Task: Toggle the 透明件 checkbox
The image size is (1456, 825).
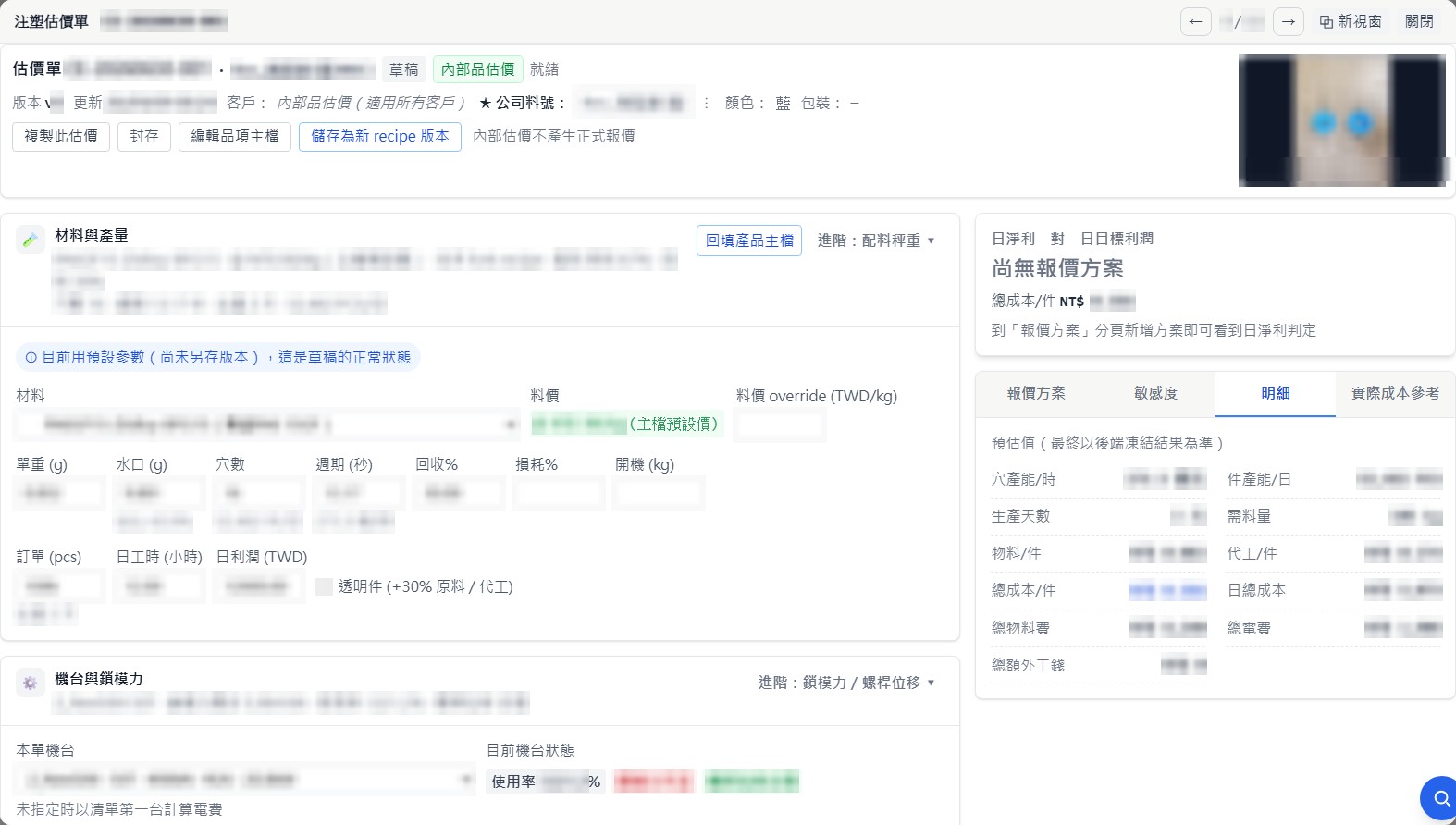Action: tap(324, 586)
